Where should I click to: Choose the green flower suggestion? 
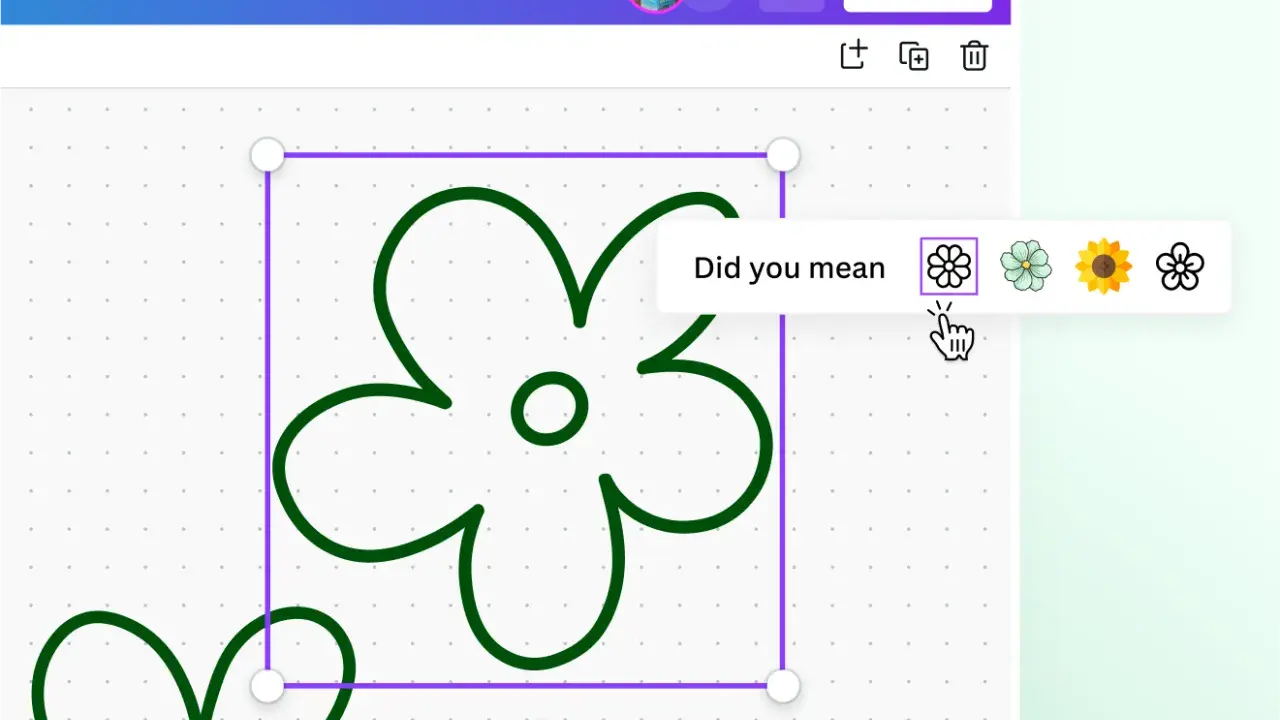(1026, 266)
